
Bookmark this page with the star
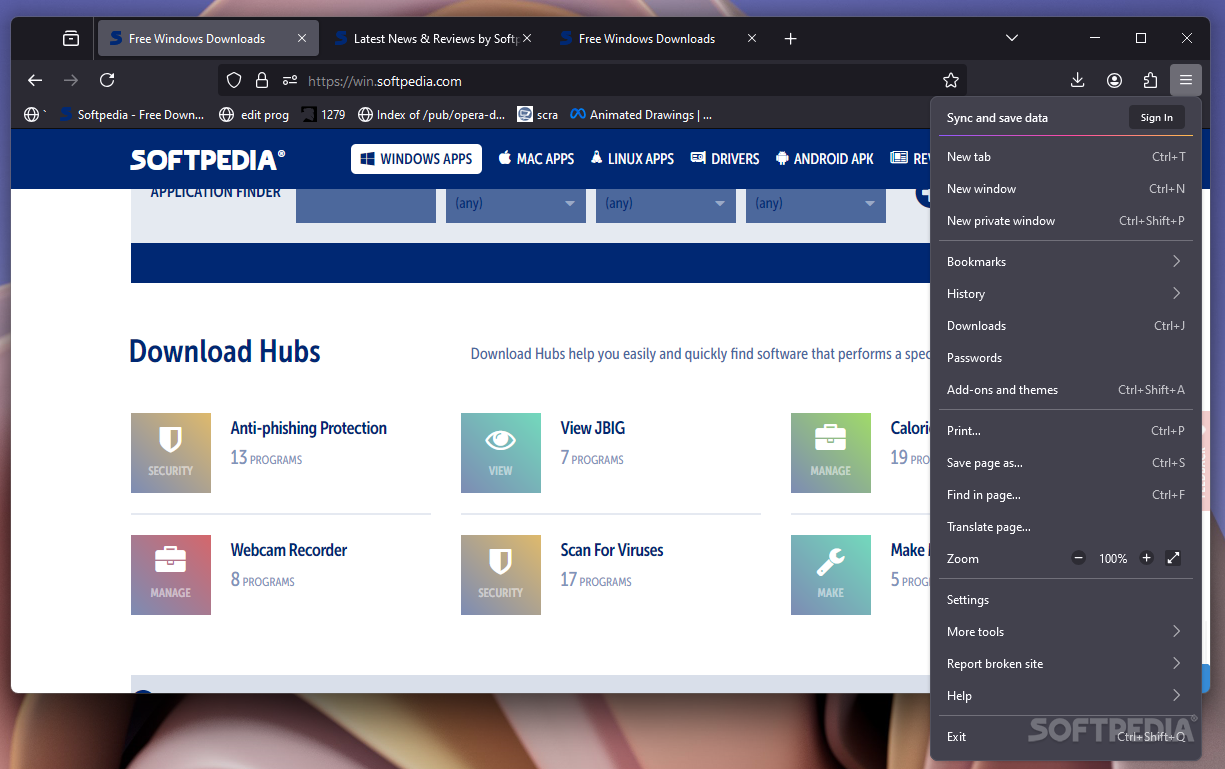point(951,81)
